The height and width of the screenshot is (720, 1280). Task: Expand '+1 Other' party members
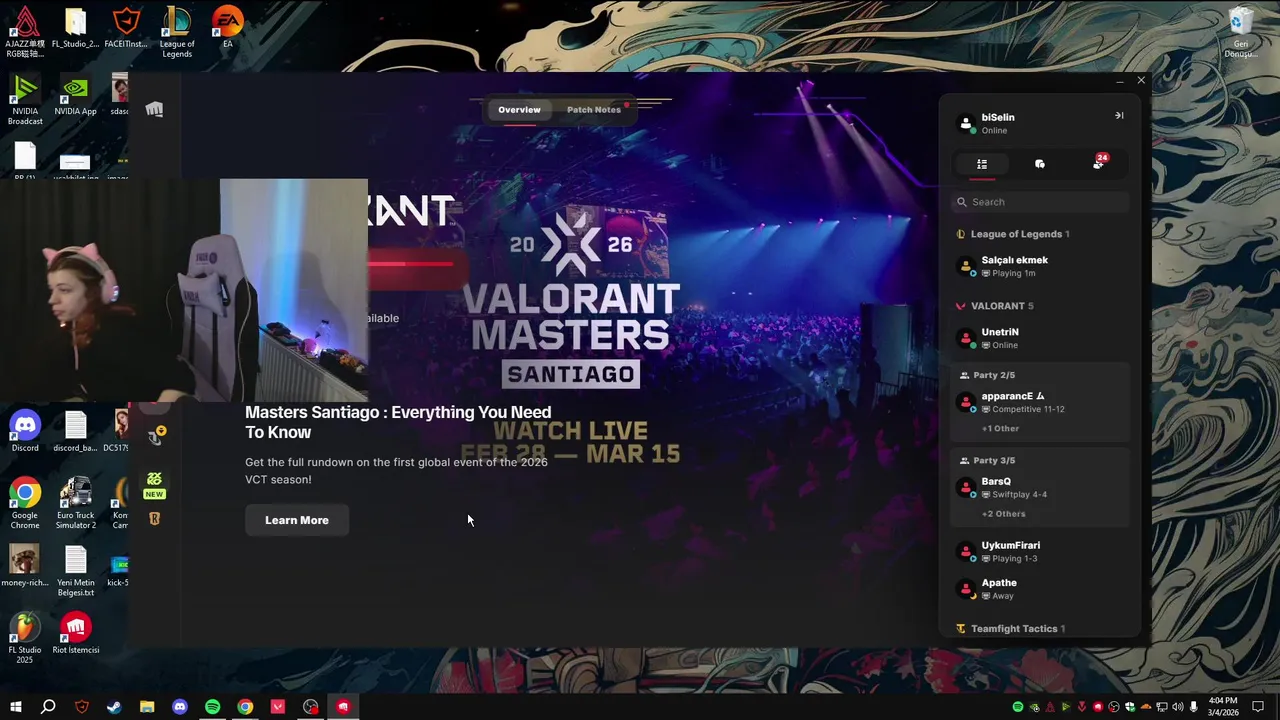pyautogui.click(x=1000, y=429)
